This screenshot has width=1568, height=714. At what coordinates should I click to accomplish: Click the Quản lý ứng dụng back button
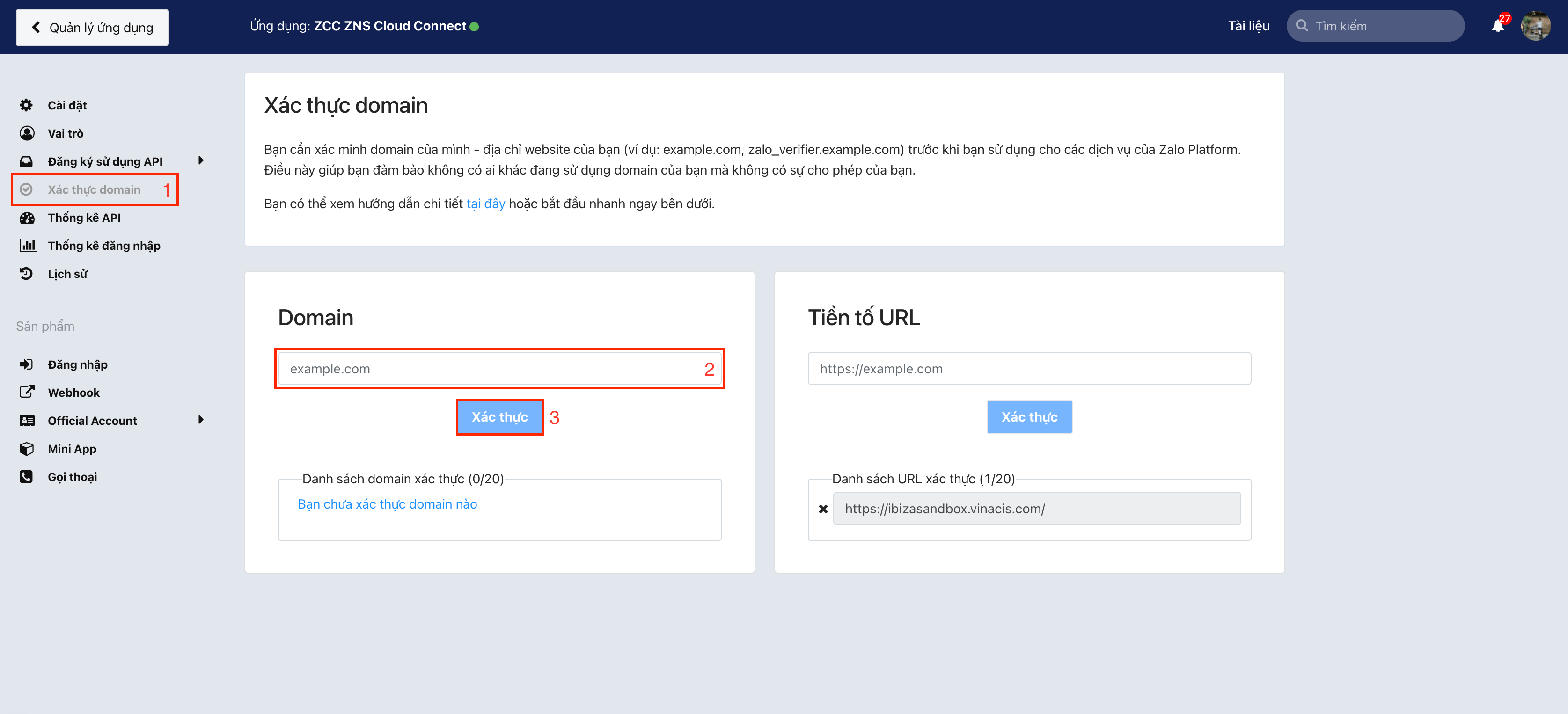(x=92, y=28)
